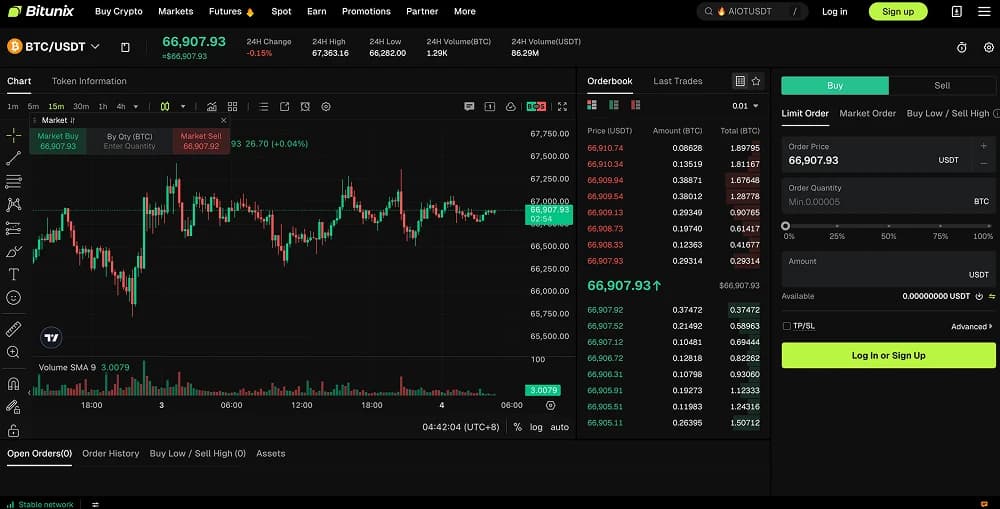Enable the TP/SL checkbox
Viewport: 1000px width, 509px height.
786,326
